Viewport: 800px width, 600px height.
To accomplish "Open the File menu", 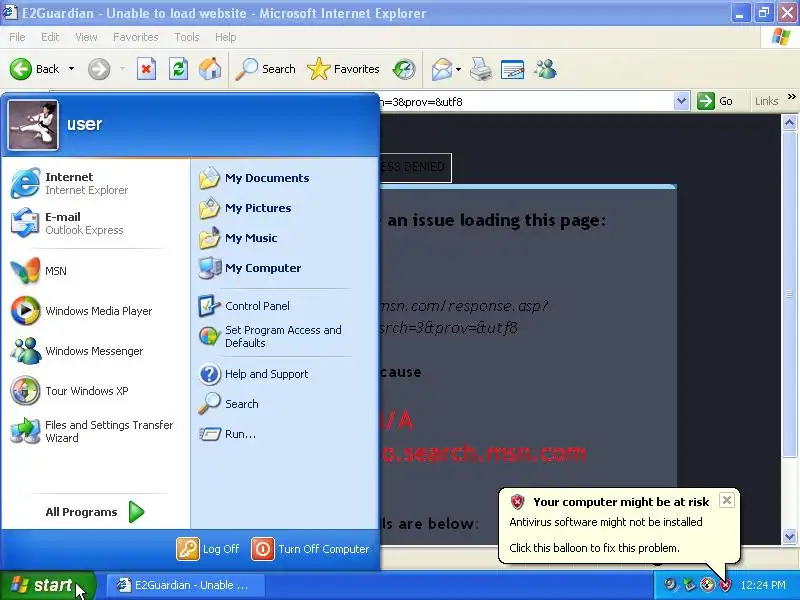I will tap(17, 37).
